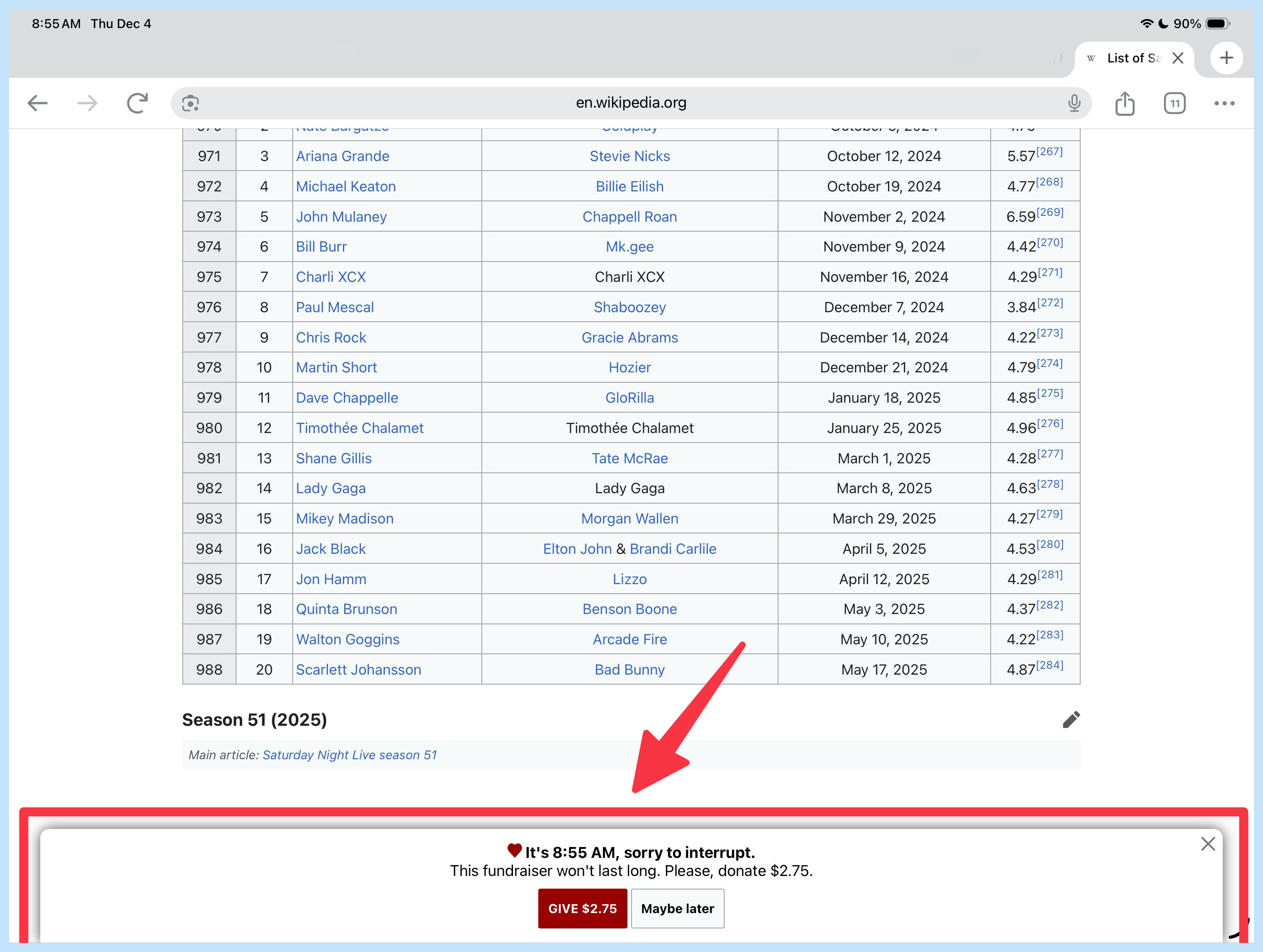
Task: Follow the Ariana Grande host link
Action: click(342, 156)
